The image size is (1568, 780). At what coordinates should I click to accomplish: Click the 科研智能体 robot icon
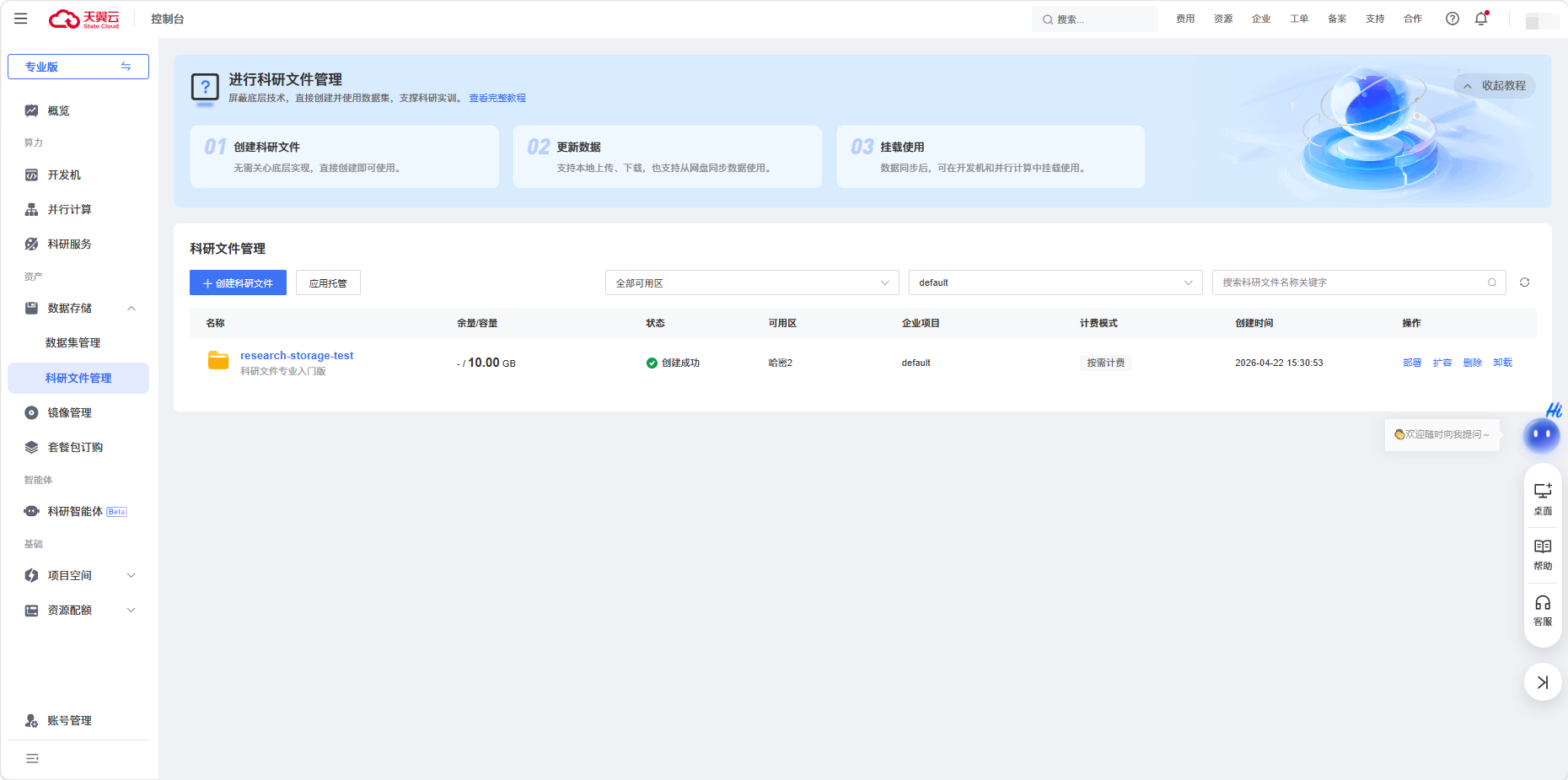31,511
